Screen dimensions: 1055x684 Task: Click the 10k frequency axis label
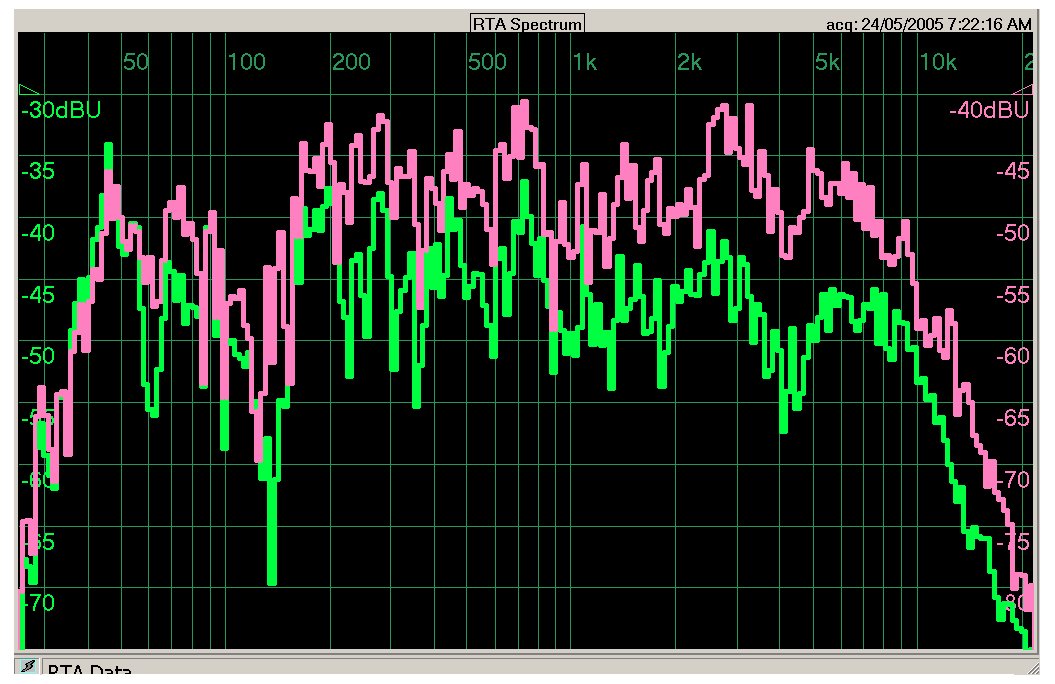[937, 63]
